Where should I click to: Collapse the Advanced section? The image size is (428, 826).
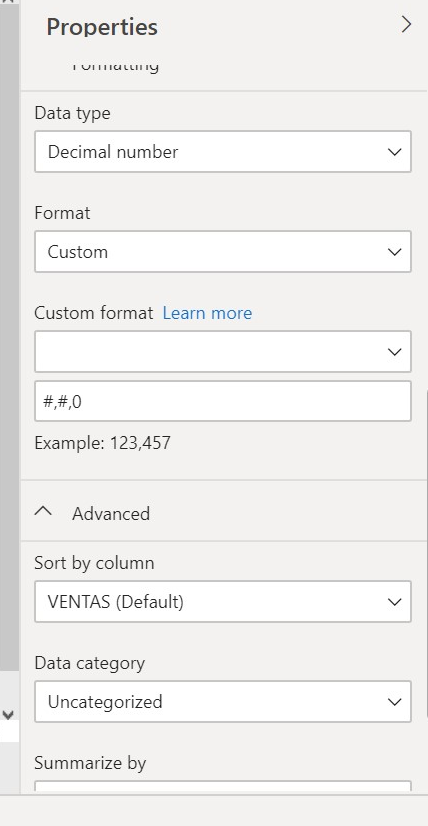[44, 513]
